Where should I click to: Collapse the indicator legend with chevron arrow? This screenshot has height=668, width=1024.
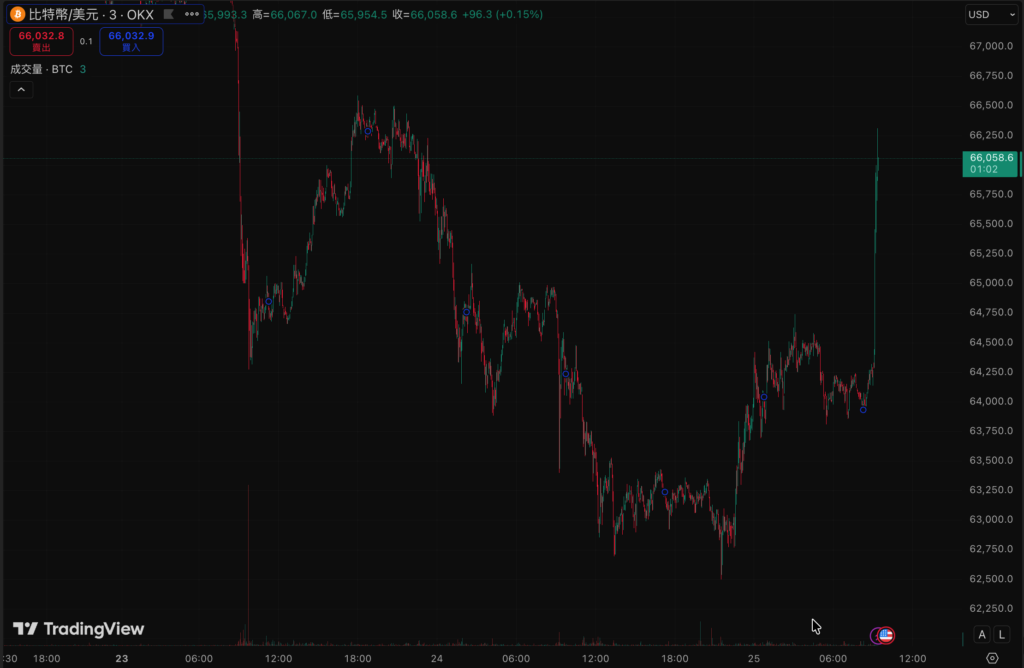tap(22, 90)
